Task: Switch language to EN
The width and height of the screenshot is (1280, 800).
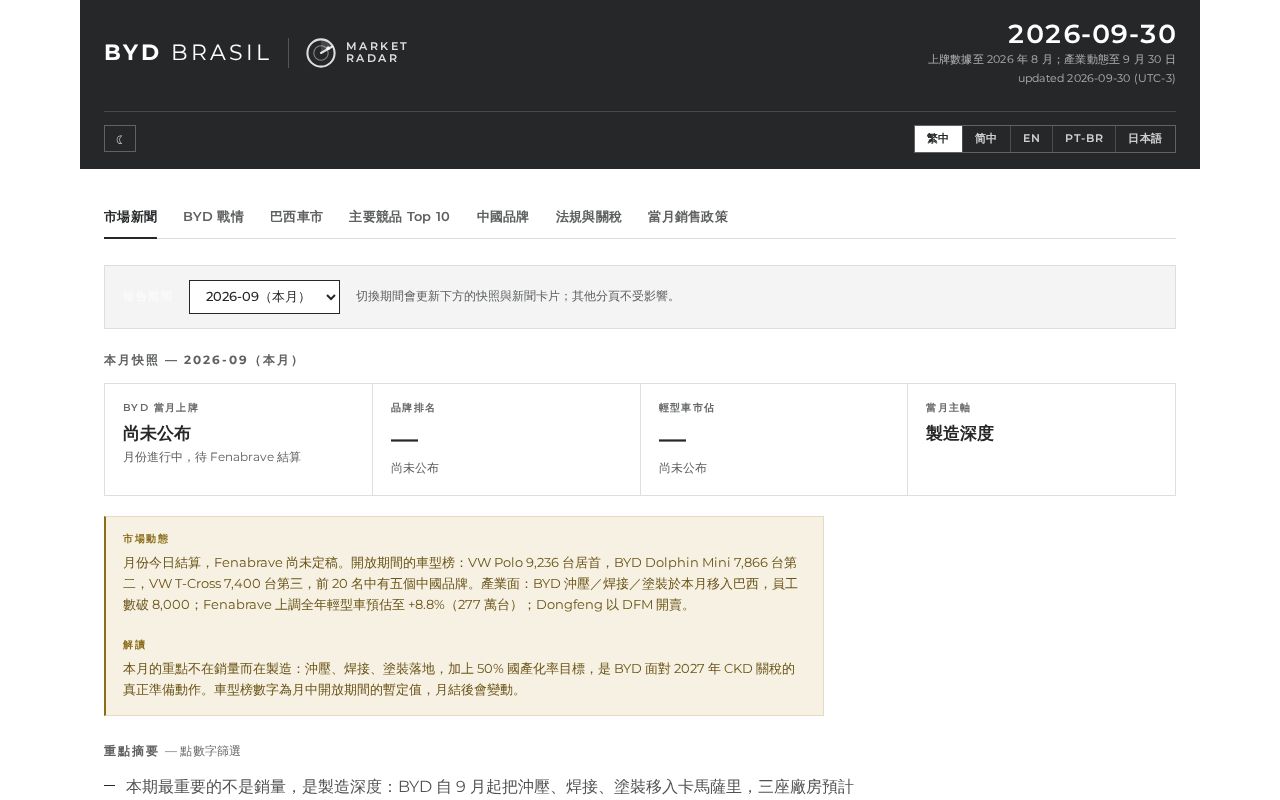Action: [x=1031, y=139]
